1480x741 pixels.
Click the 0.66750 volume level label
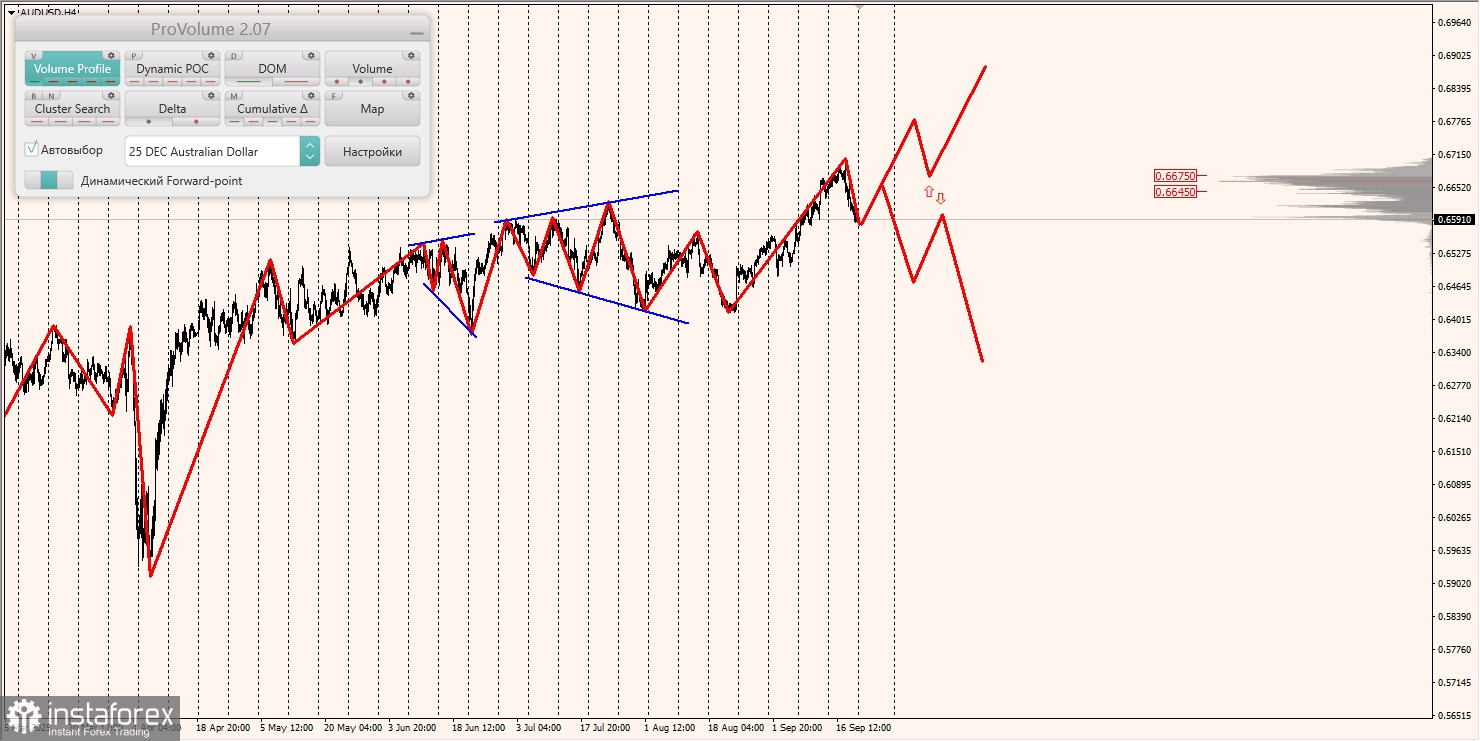pyautogui.click(x=1176, y=175)
